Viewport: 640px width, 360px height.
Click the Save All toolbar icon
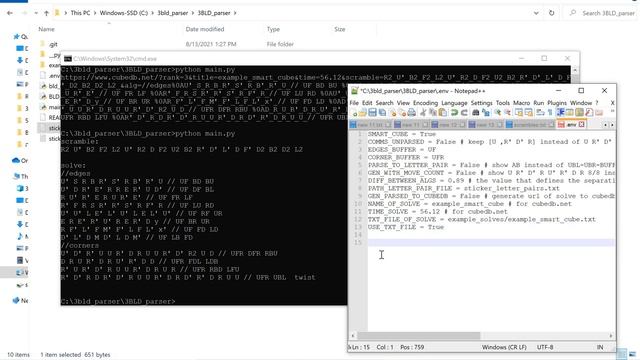(382, 113)
